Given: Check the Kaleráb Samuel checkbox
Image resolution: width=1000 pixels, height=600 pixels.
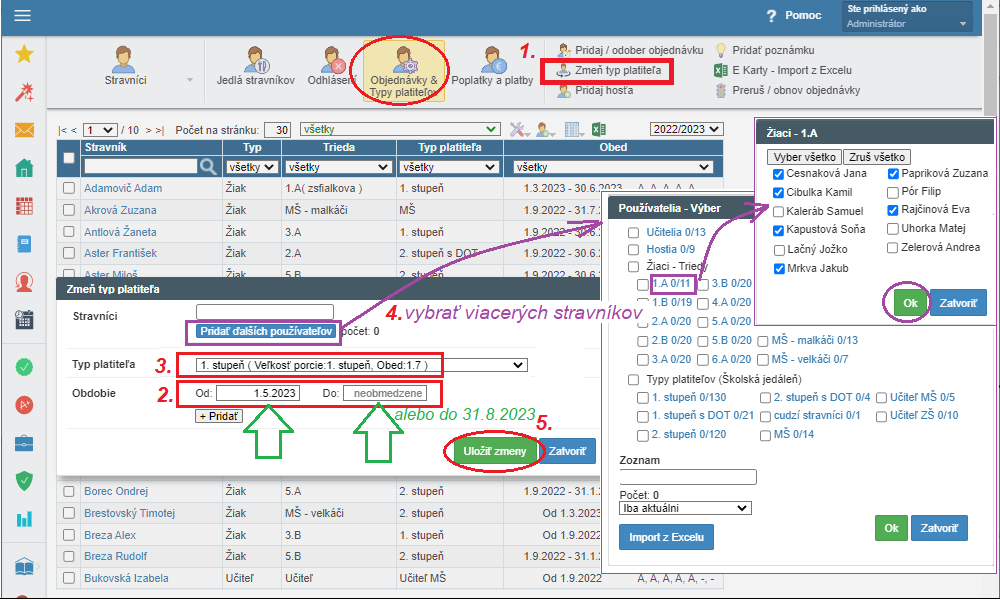Looking at the screenshot, I should [x=779, y=211].
